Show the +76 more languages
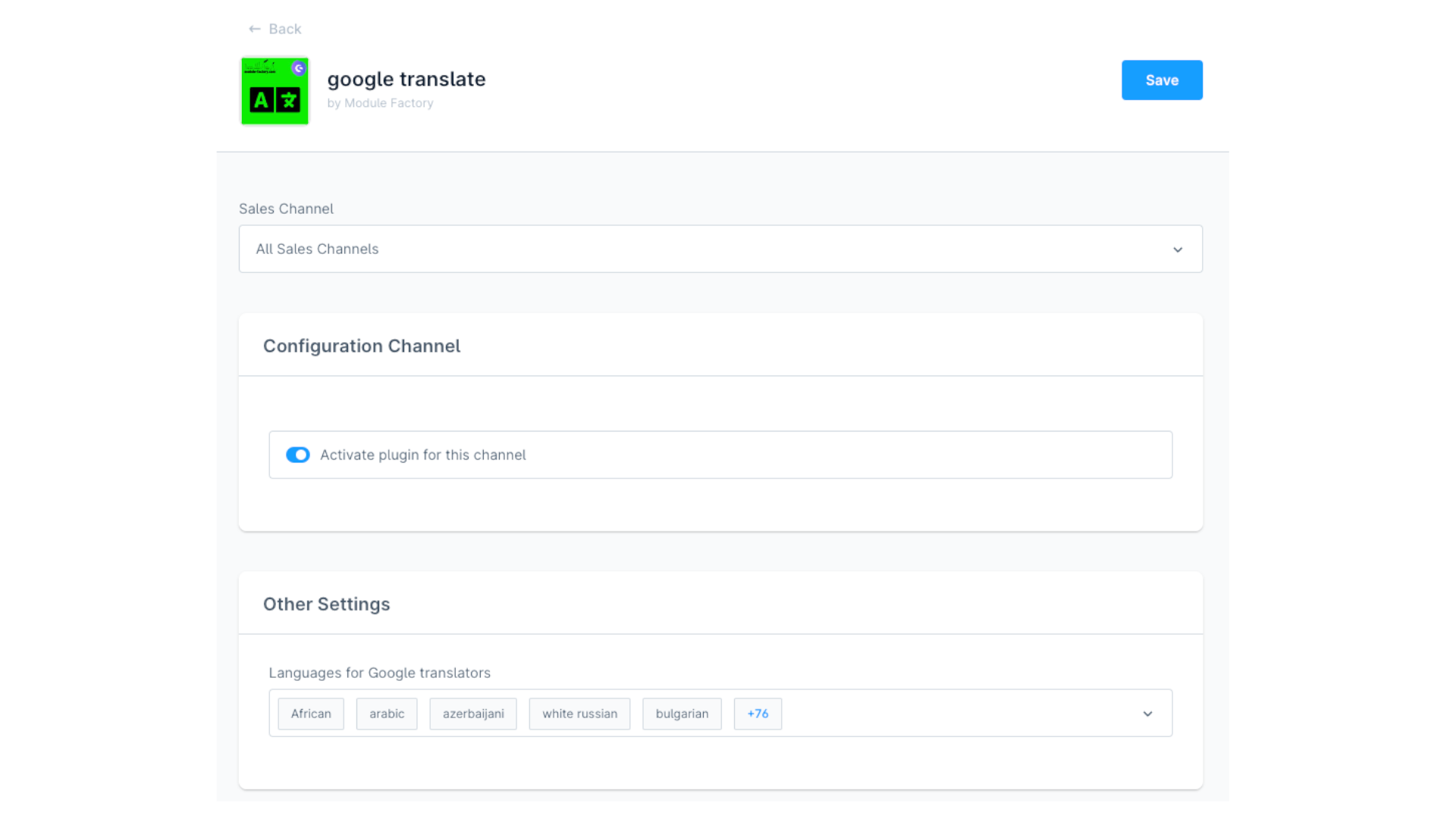Screen dimensions: 1456x819 point(758,714)
